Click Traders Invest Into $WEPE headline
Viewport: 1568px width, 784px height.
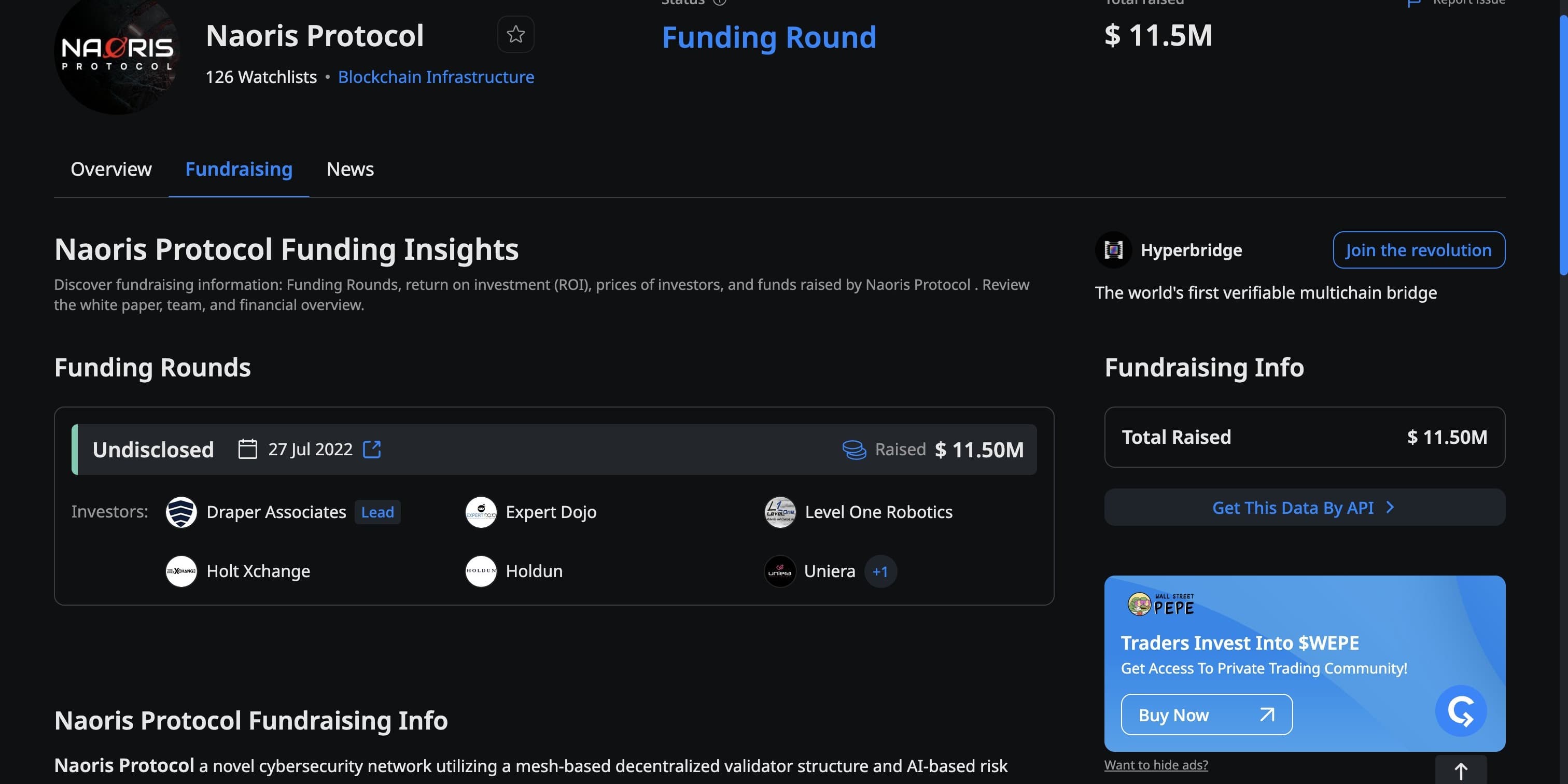(1239, 643)
